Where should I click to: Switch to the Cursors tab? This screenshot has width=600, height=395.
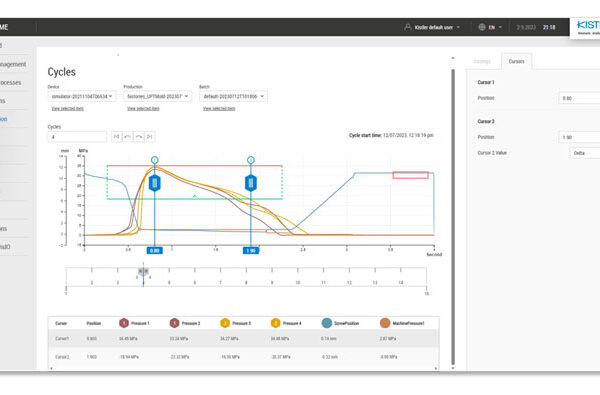coord(516,61)
